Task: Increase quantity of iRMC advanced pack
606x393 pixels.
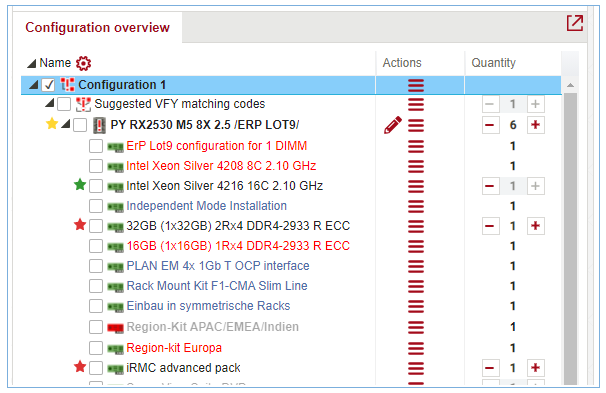Action: tap(535, 368)
